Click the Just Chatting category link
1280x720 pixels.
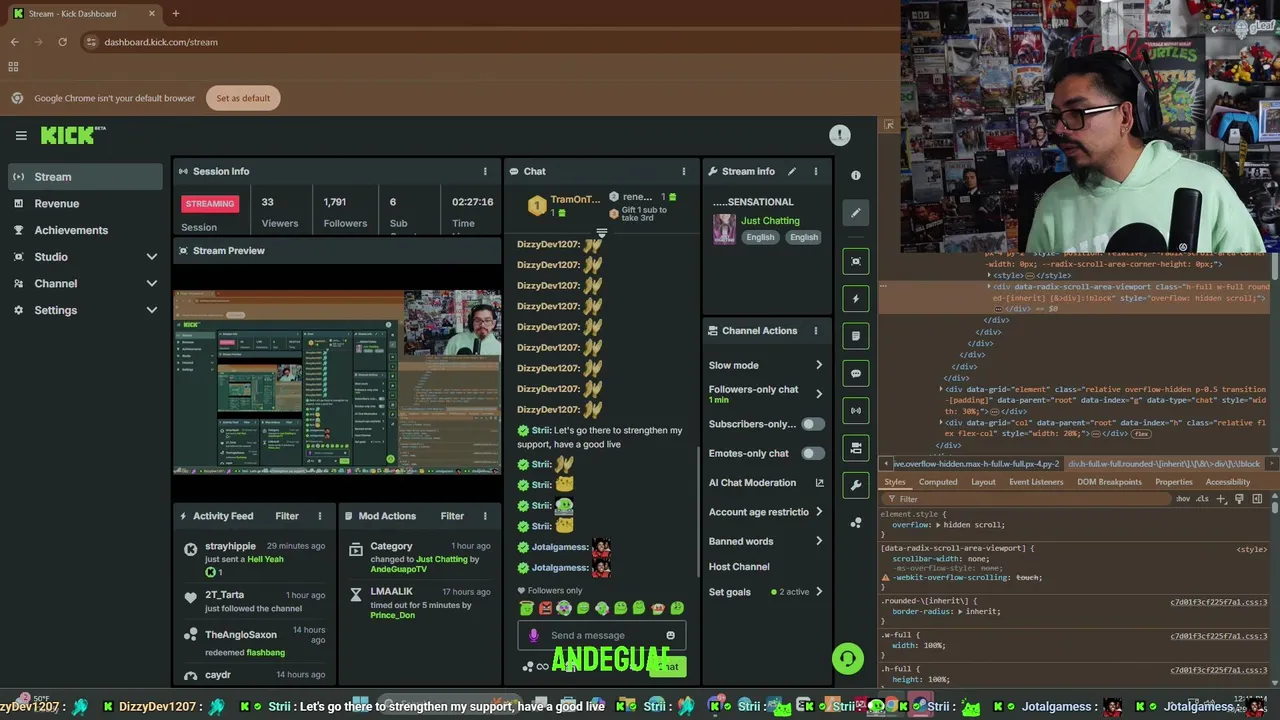tap(770, 221)
